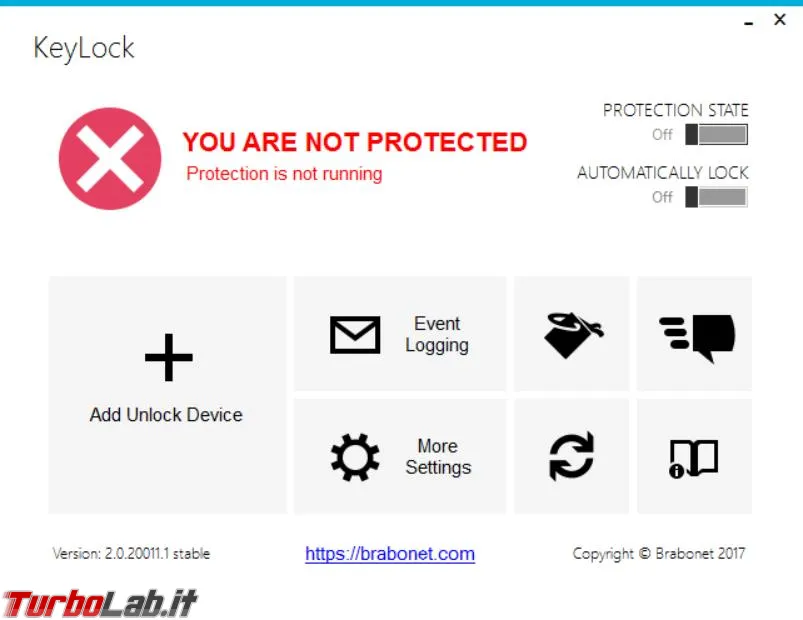This screenshot has width=803, height=620.
Task: Close the KeyLock window
Action: coord(779,19)
